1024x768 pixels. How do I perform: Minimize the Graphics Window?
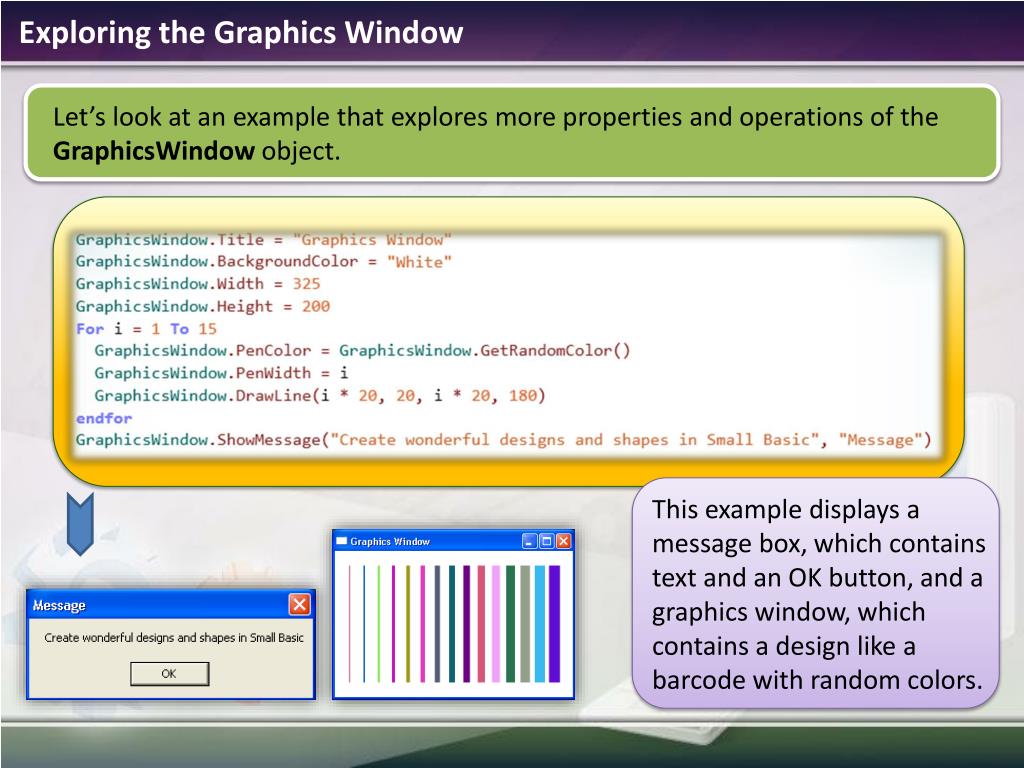[x=530, y=541]
